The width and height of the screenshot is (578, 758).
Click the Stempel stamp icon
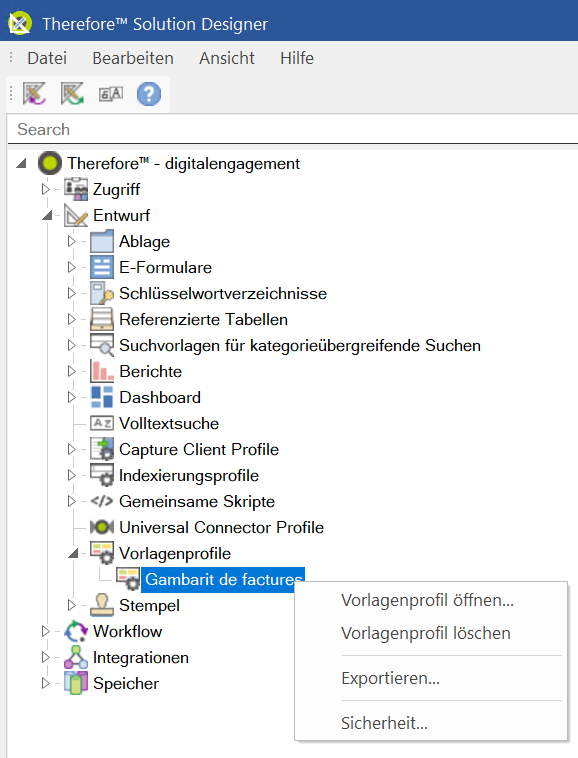pos(102,605)
